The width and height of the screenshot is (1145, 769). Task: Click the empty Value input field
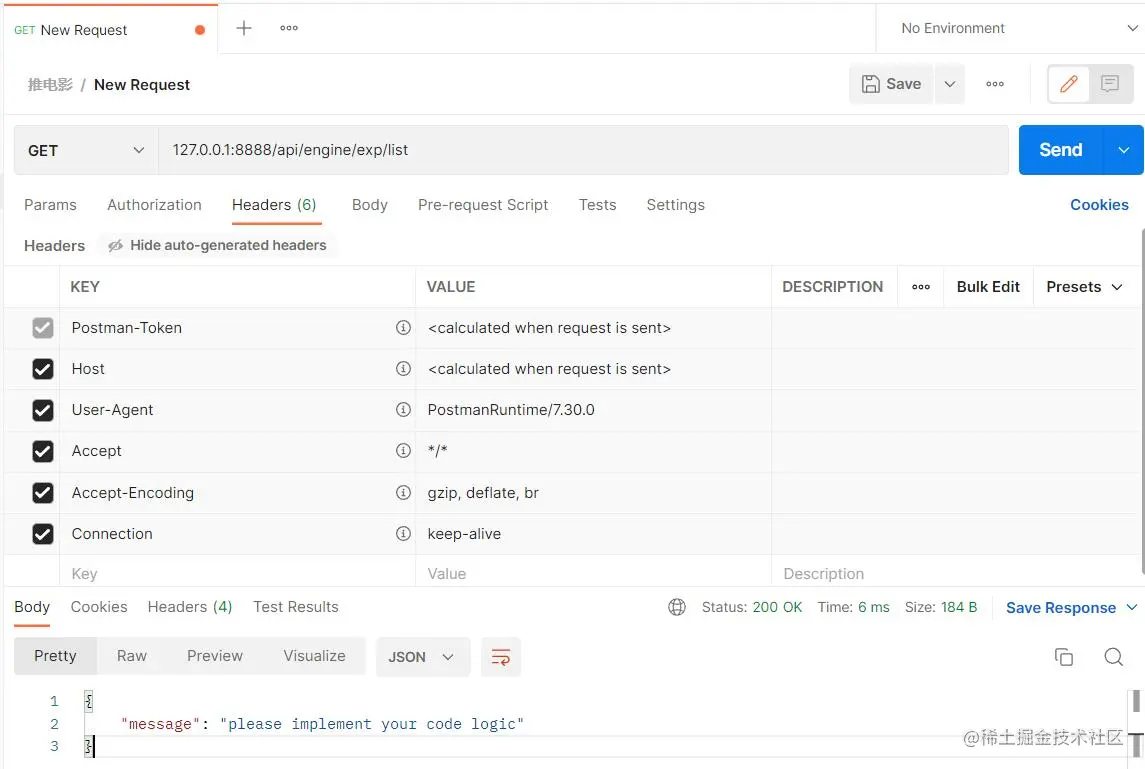pyautogui.click(x=593, y=573)
